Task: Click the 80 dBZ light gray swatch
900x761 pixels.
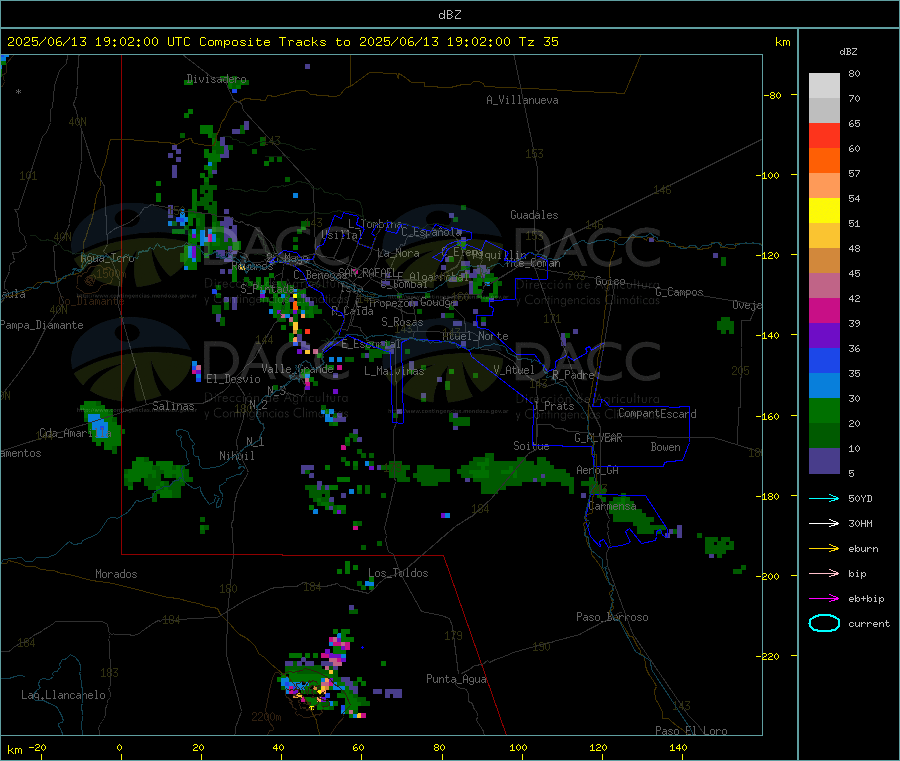Action: (824, 86)
